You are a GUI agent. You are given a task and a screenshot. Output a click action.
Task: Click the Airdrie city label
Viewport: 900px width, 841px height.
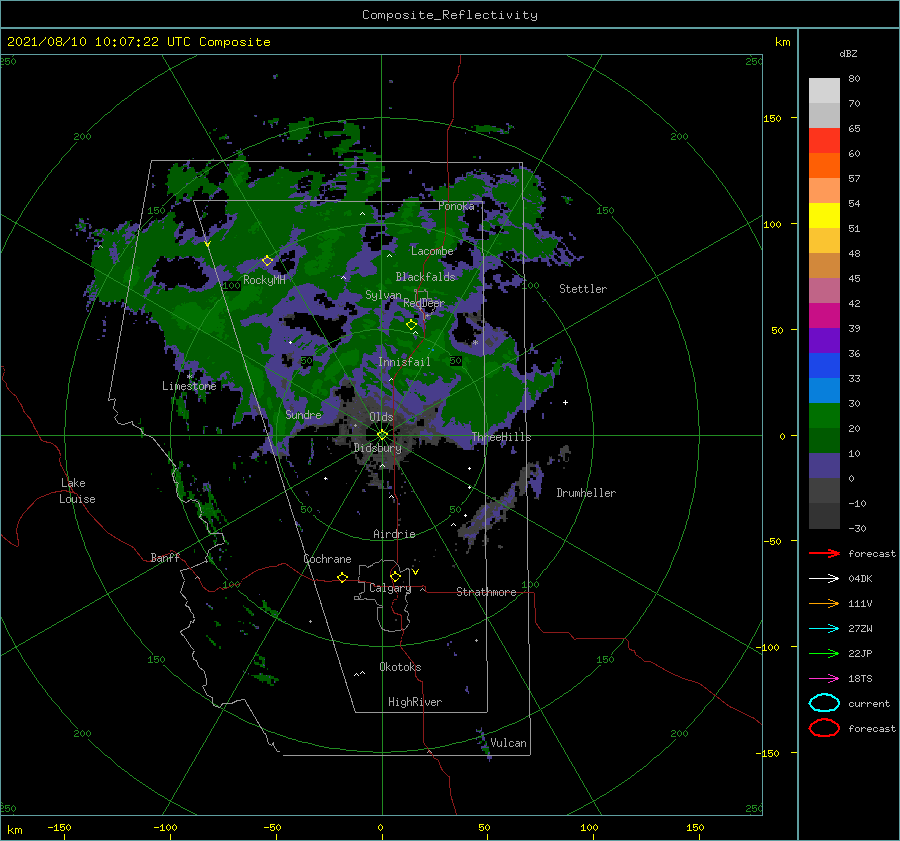coord(394,534)
